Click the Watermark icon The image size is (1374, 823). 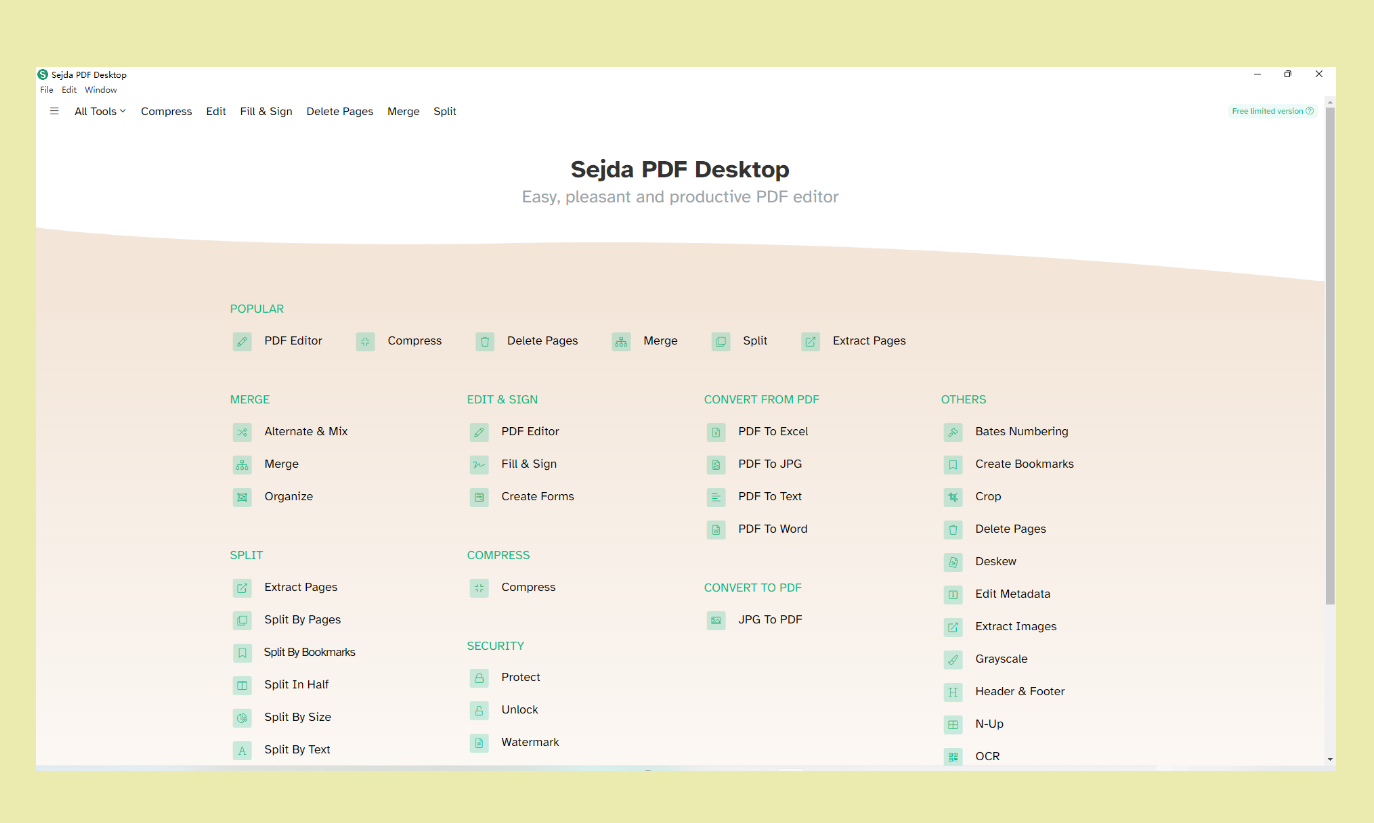pyautogui.click(x=479, y=743)
